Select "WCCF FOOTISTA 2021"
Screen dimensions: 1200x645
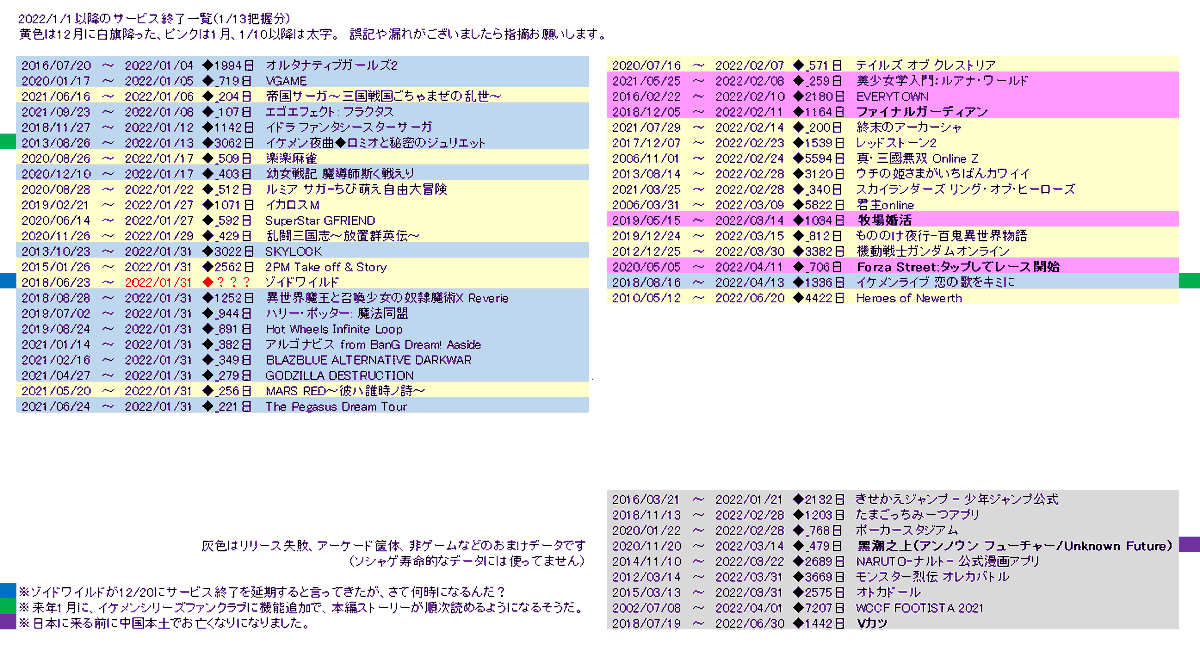pos(919,608)
